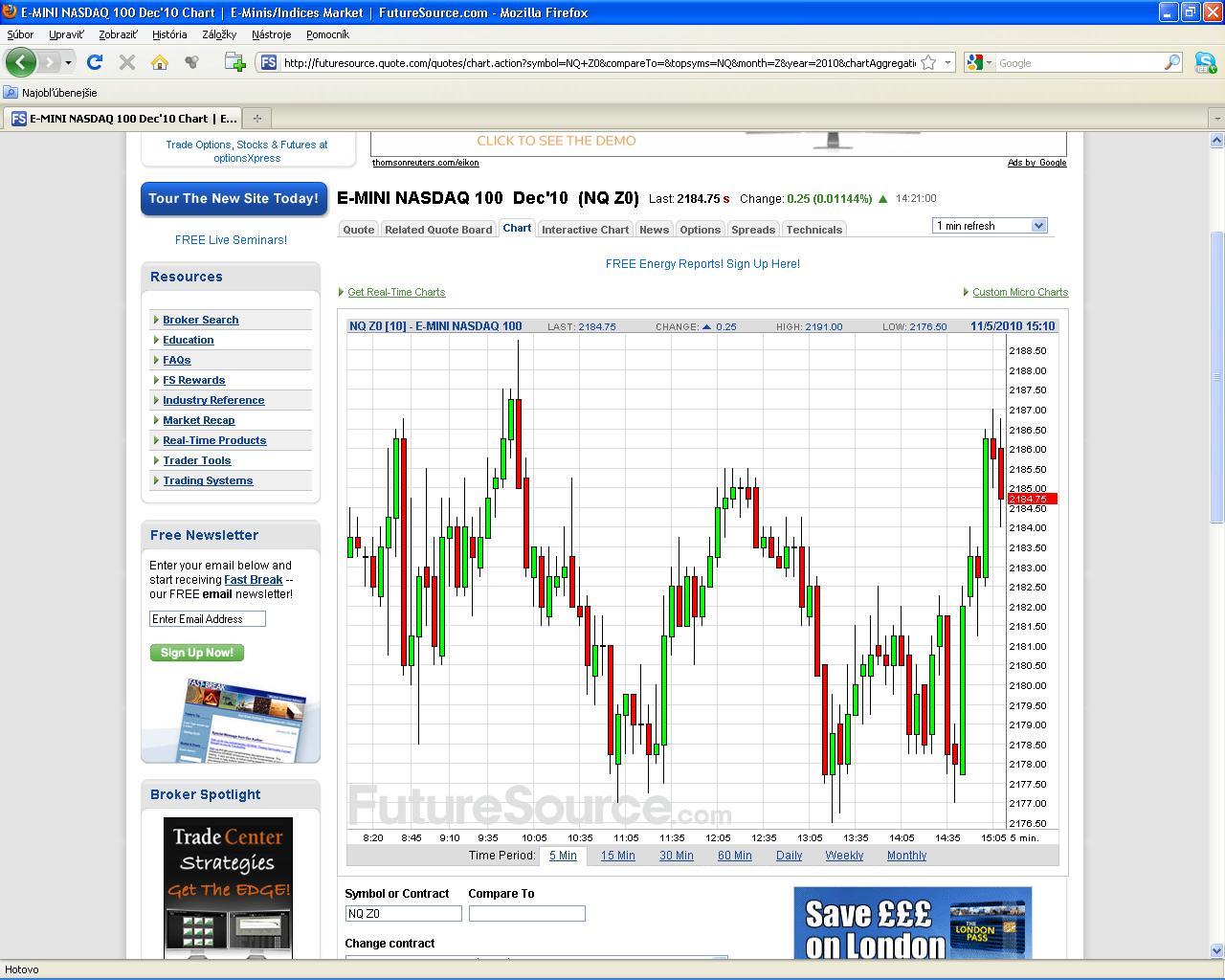Open the Spreads tab

tap(753, 230)
